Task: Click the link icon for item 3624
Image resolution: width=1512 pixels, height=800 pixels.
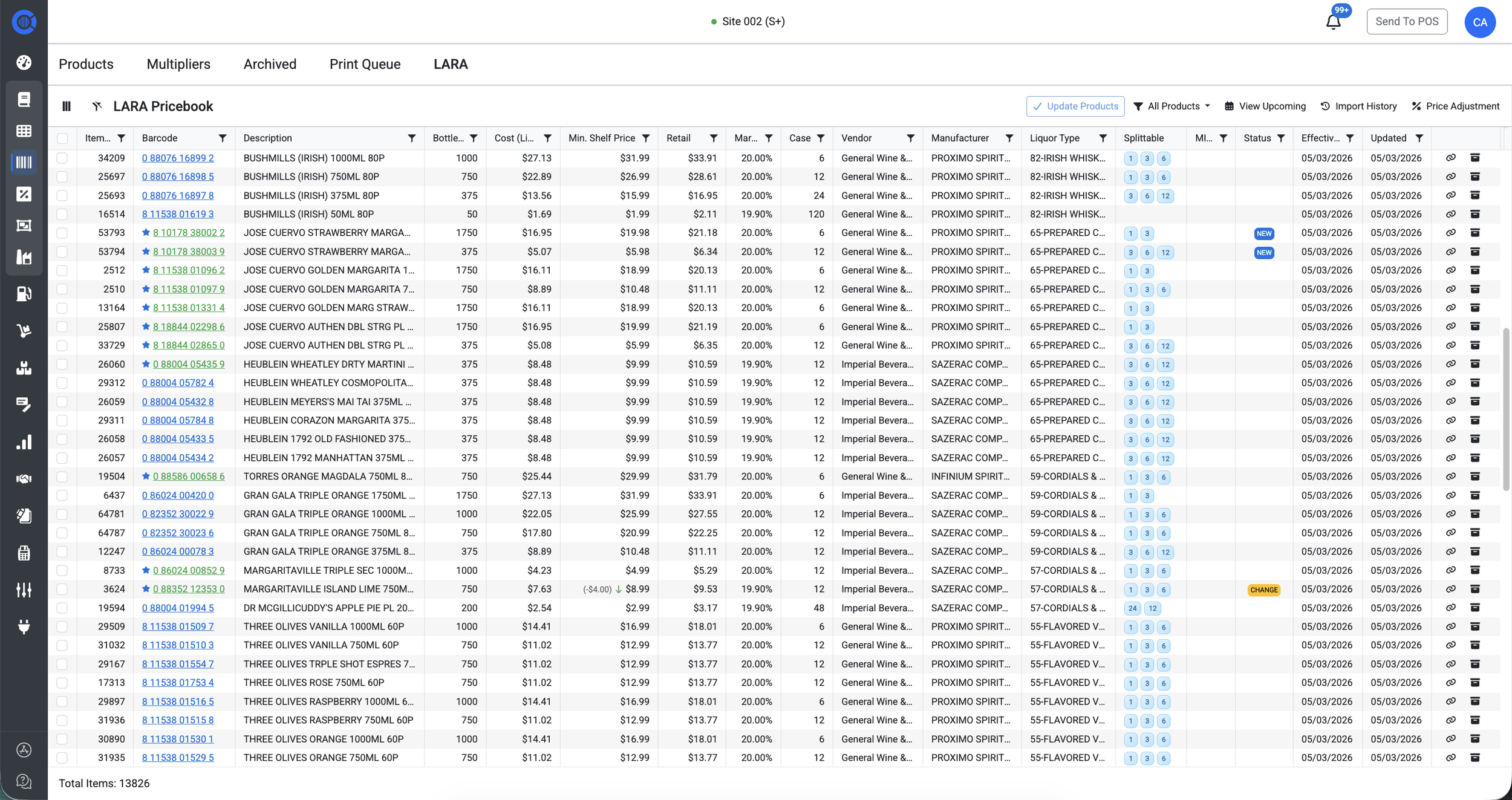Action: pyautogui.click(x=1450, y=589)
